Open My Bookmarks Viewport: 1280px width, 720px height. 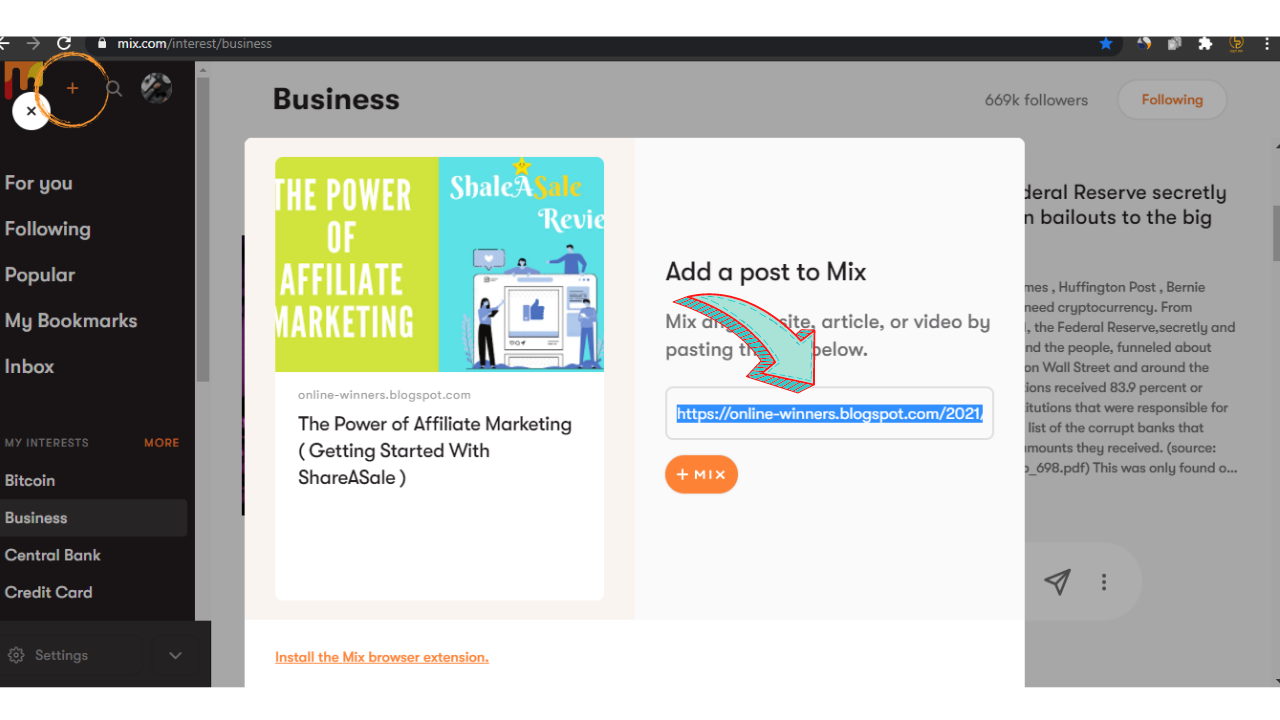[71, 321]
